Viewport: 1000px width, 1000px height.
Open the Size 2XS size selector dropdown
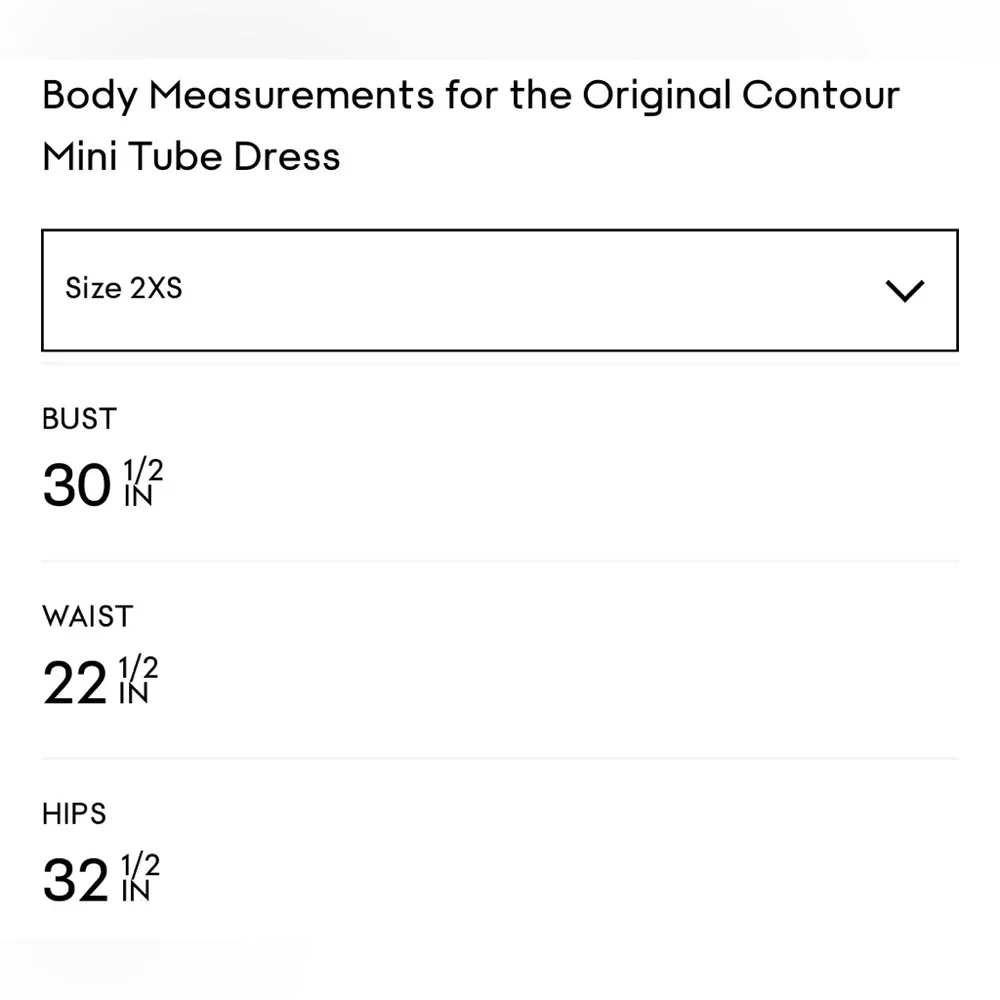point(500,289)
